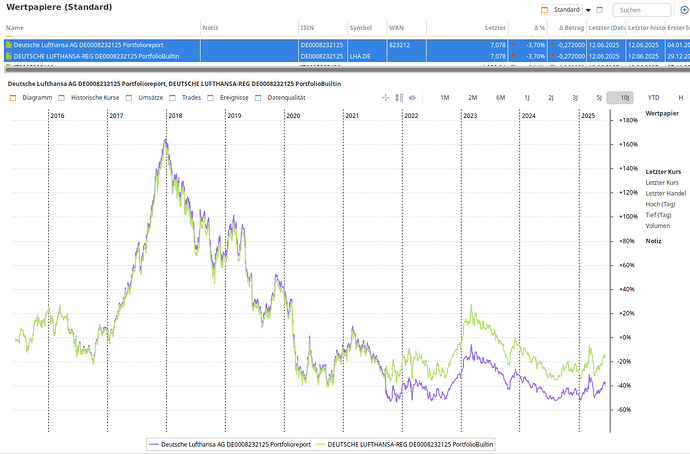Click the green icon of DEUTSCHE LUFTHANSA-REG row
This screenshot has width=690, height=454.
click(9, 56)
